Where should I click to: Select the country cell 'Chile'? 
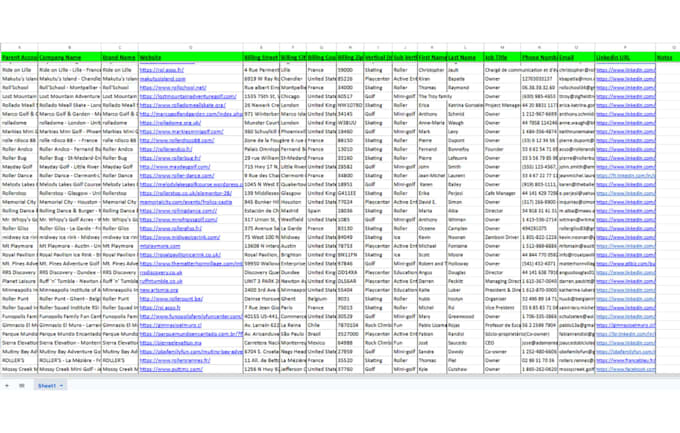pyautogui.click(x=321, y=325)
